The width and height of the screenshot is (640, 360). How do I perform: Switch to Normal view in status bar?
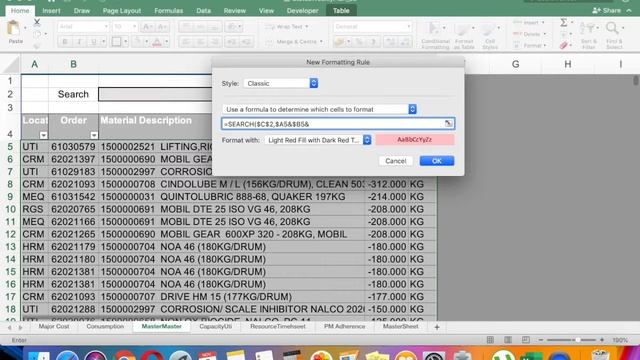[490, 340]
